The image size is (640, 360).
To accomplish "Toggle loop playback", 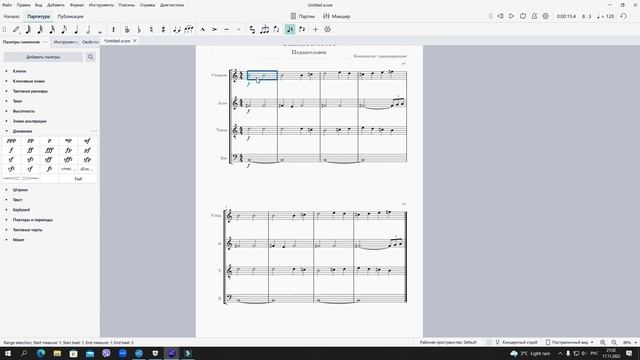I will pos(523,16).
